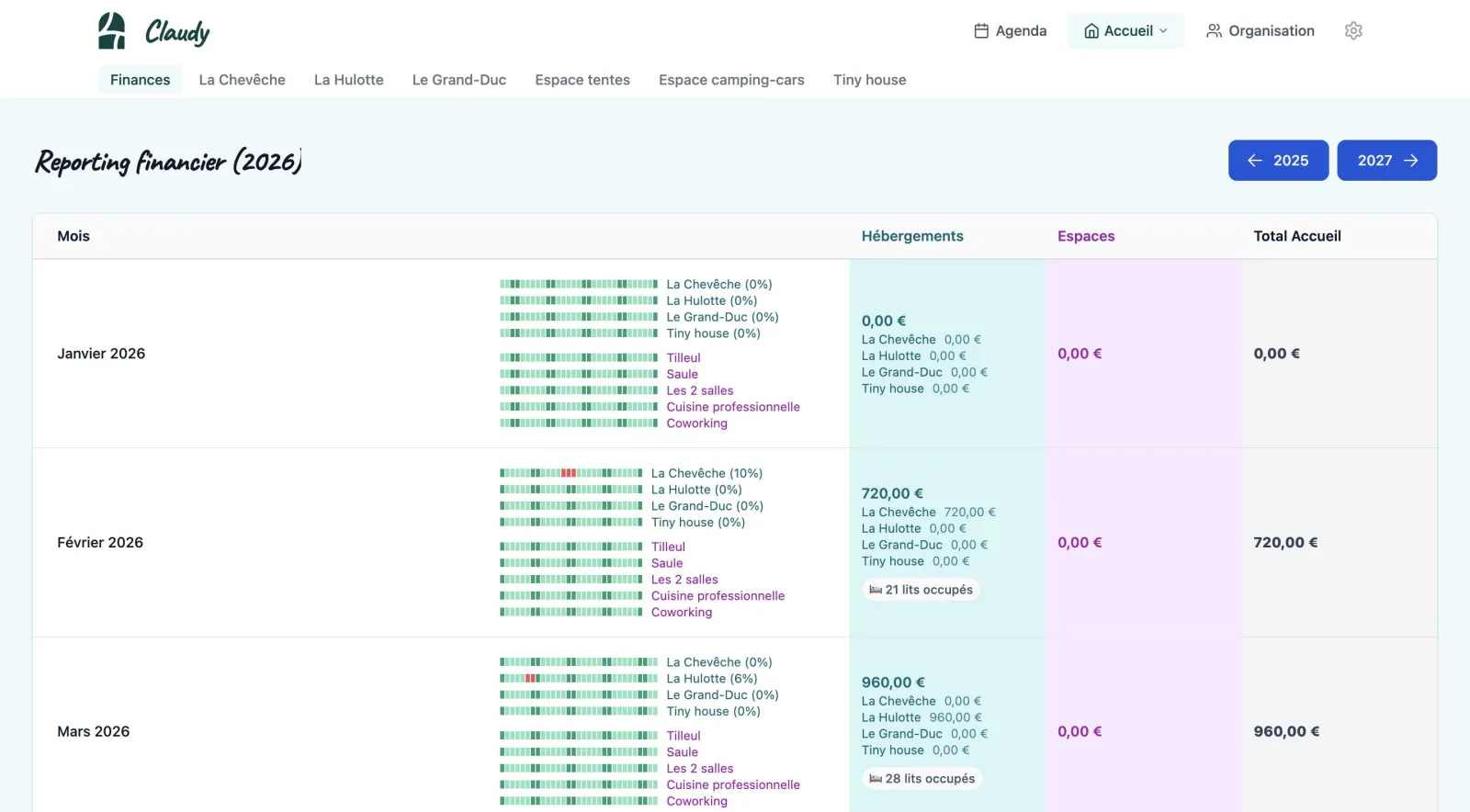
Task: Open settings via the gear icon
Action: coord(1353,30)
